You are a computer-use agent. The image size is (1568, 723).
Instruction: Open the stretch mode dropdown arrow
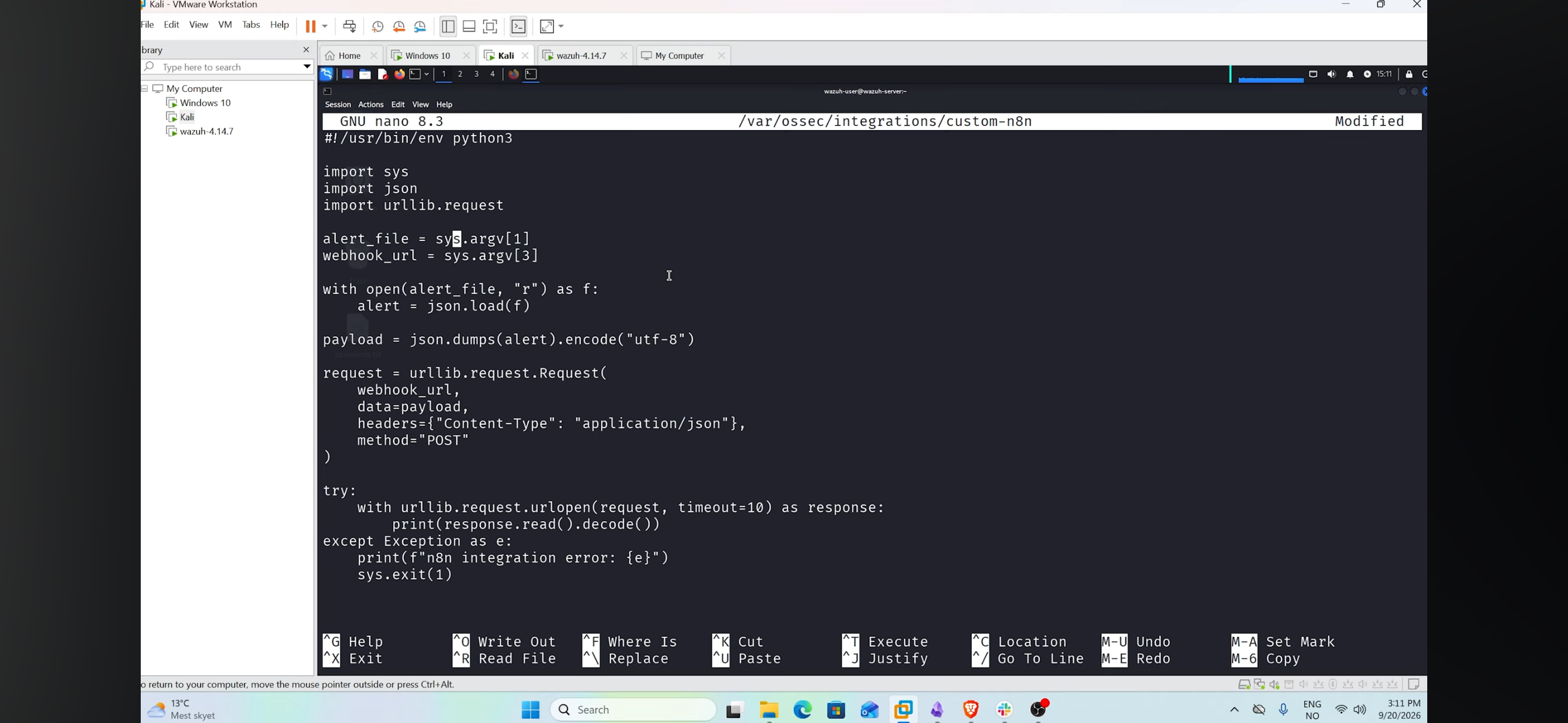click(561, 26)
